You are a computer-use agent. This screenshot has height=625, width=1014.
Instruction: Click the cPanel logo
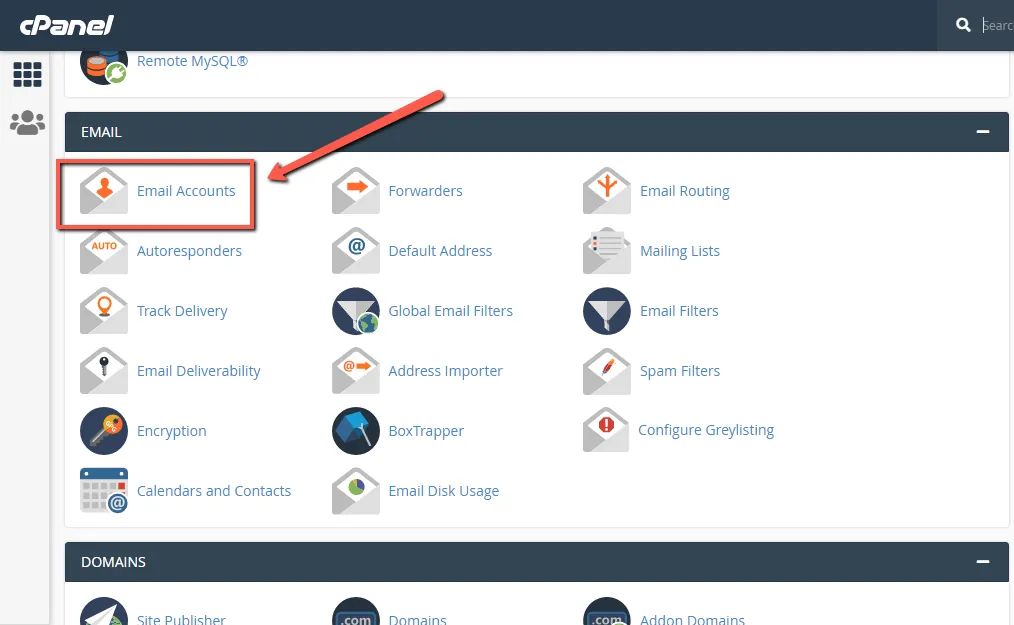pyautogui.click(x=67, y=25)
